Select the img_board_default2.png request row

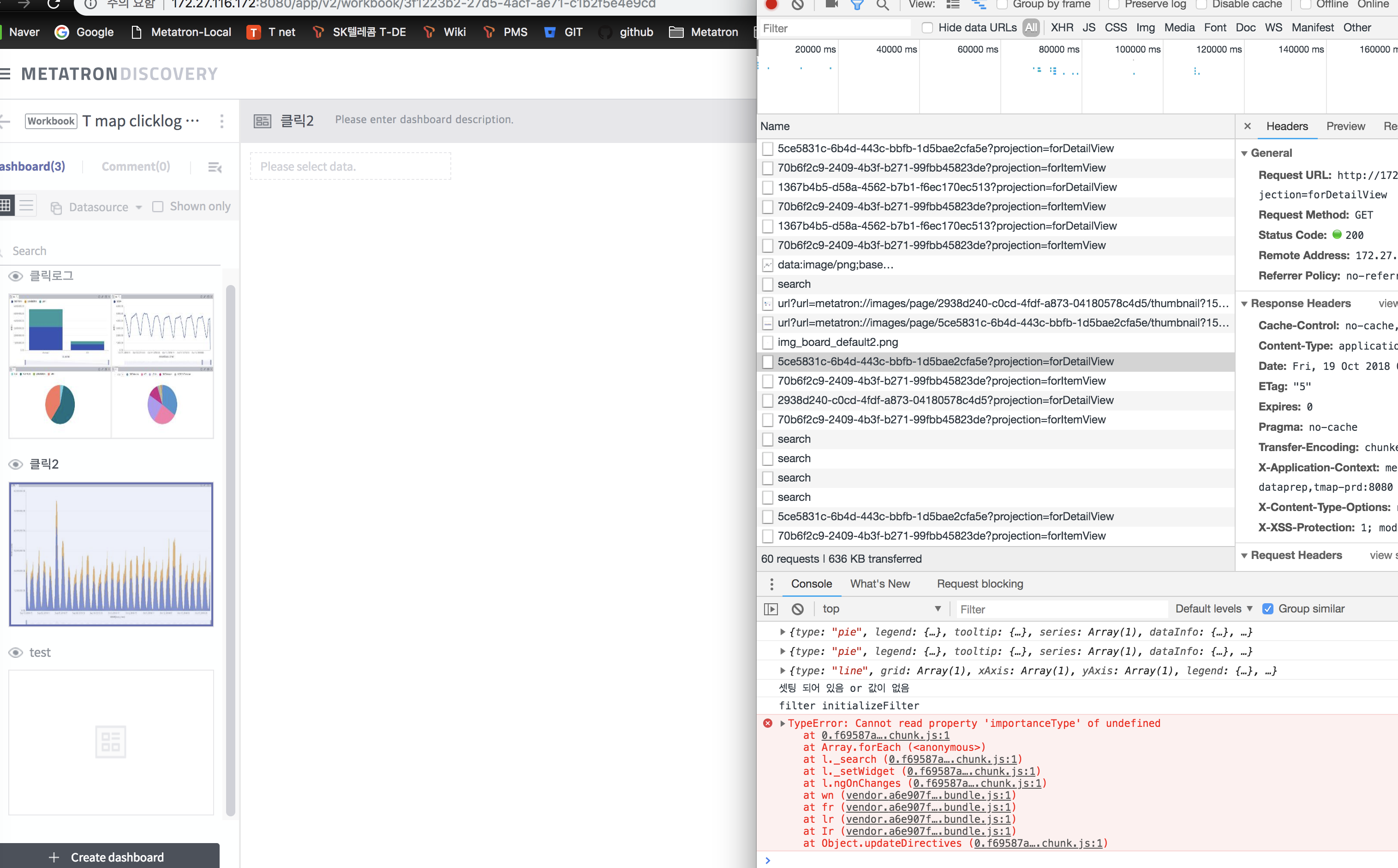click(838, 342)
